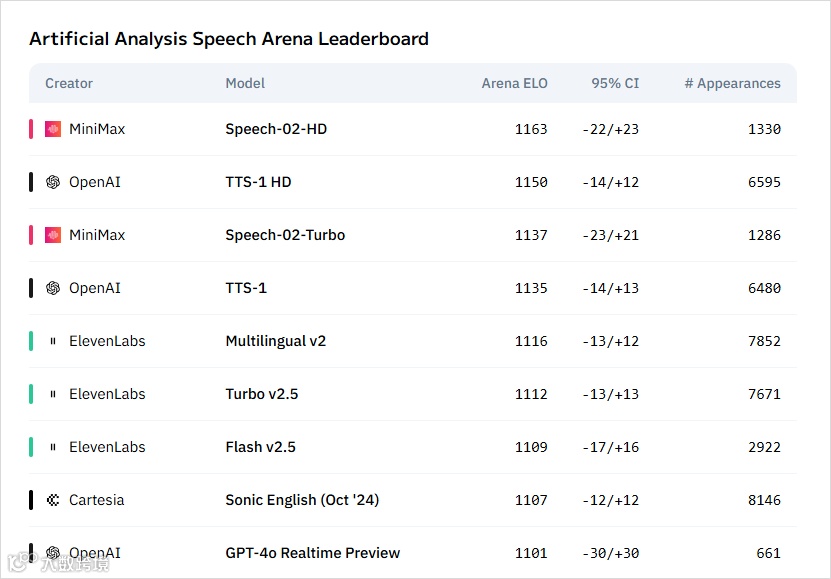
Task: Click the MiniMax logo beside Speech-02-HD
Action: tap(53, 129)
